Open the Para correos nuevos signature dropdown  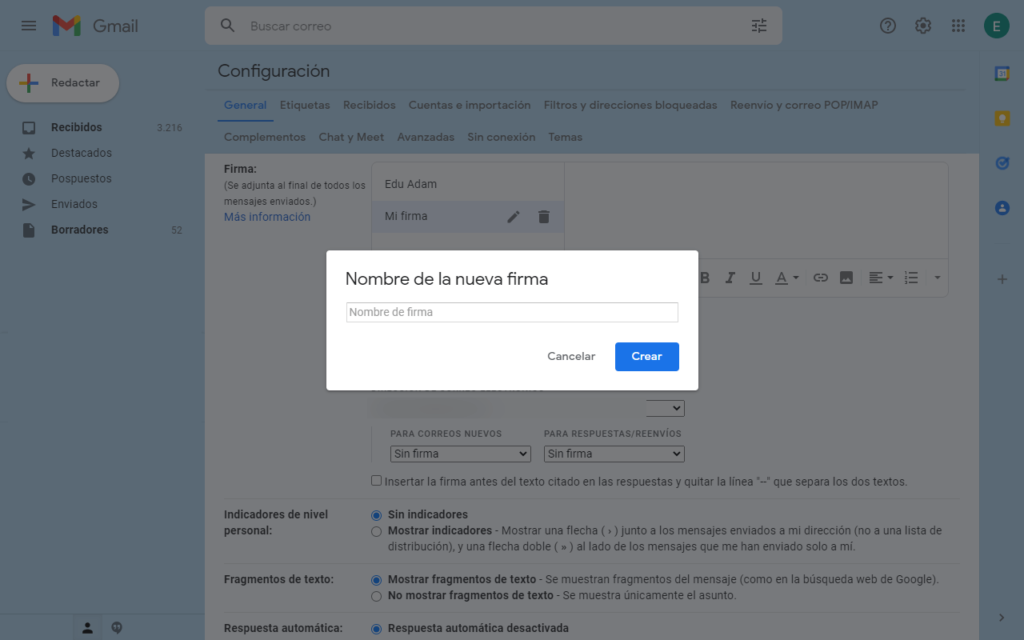[460, 454]
